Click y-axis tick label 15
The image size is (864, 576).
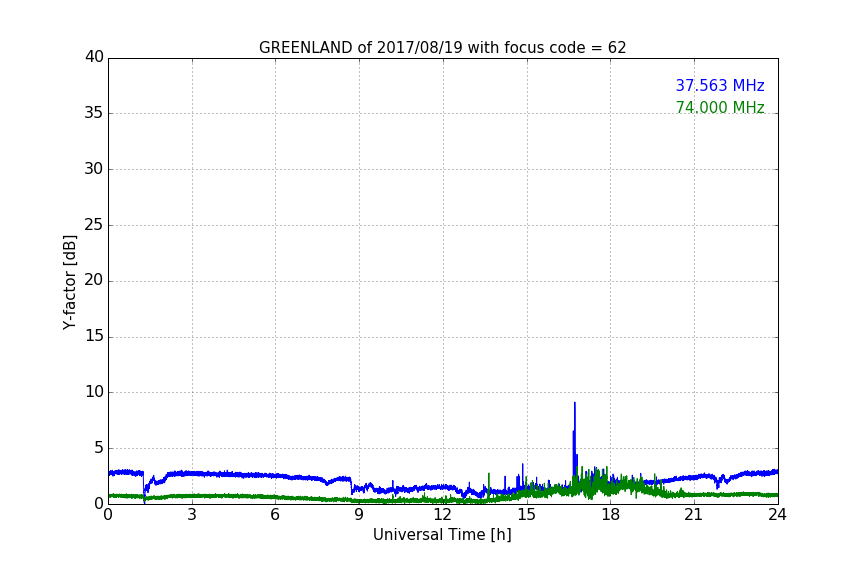pos(94,336)
